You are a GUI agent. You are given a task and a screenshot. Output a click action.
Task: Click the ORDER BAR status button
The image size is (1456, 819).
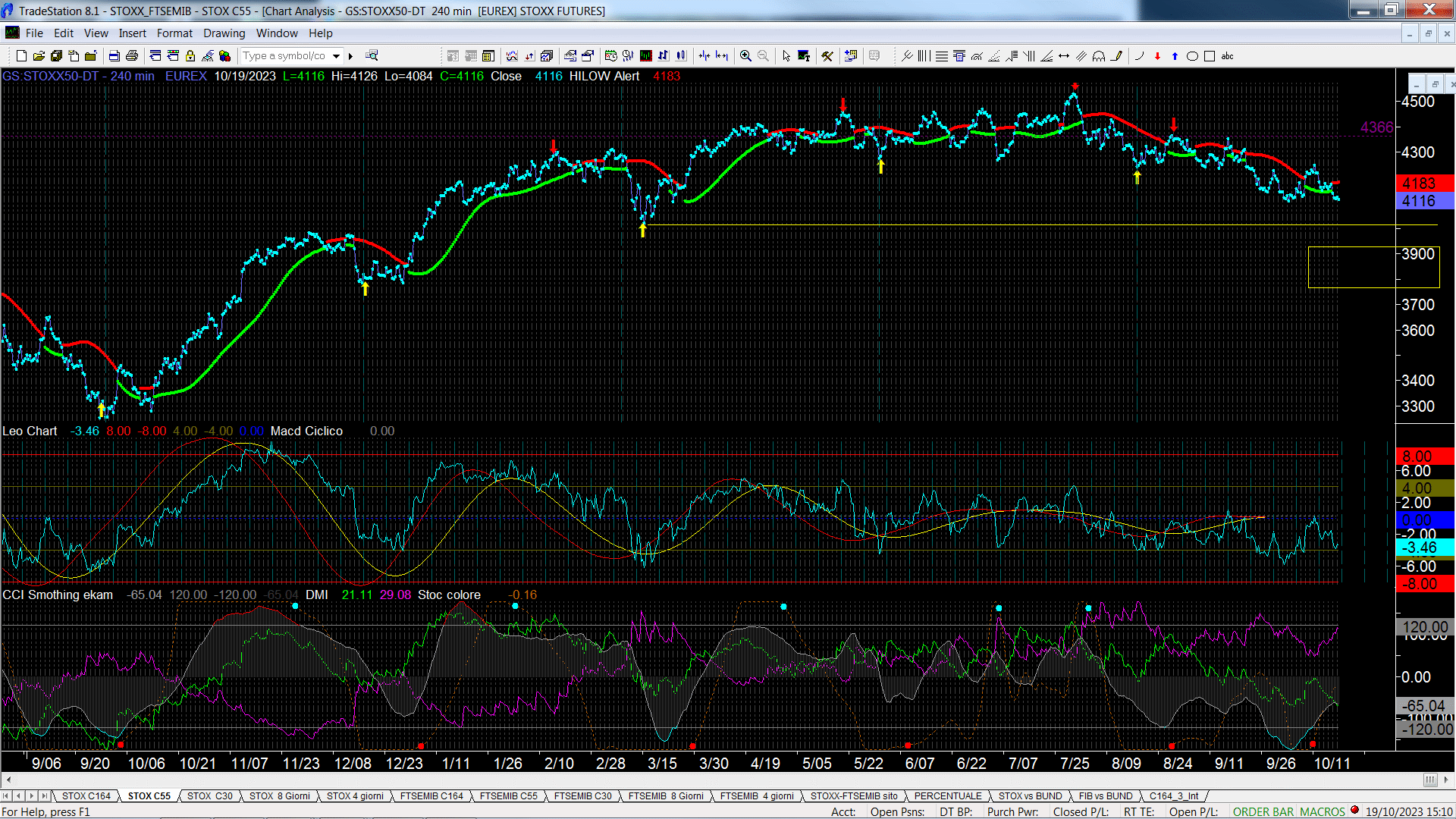coord(1263,811)
